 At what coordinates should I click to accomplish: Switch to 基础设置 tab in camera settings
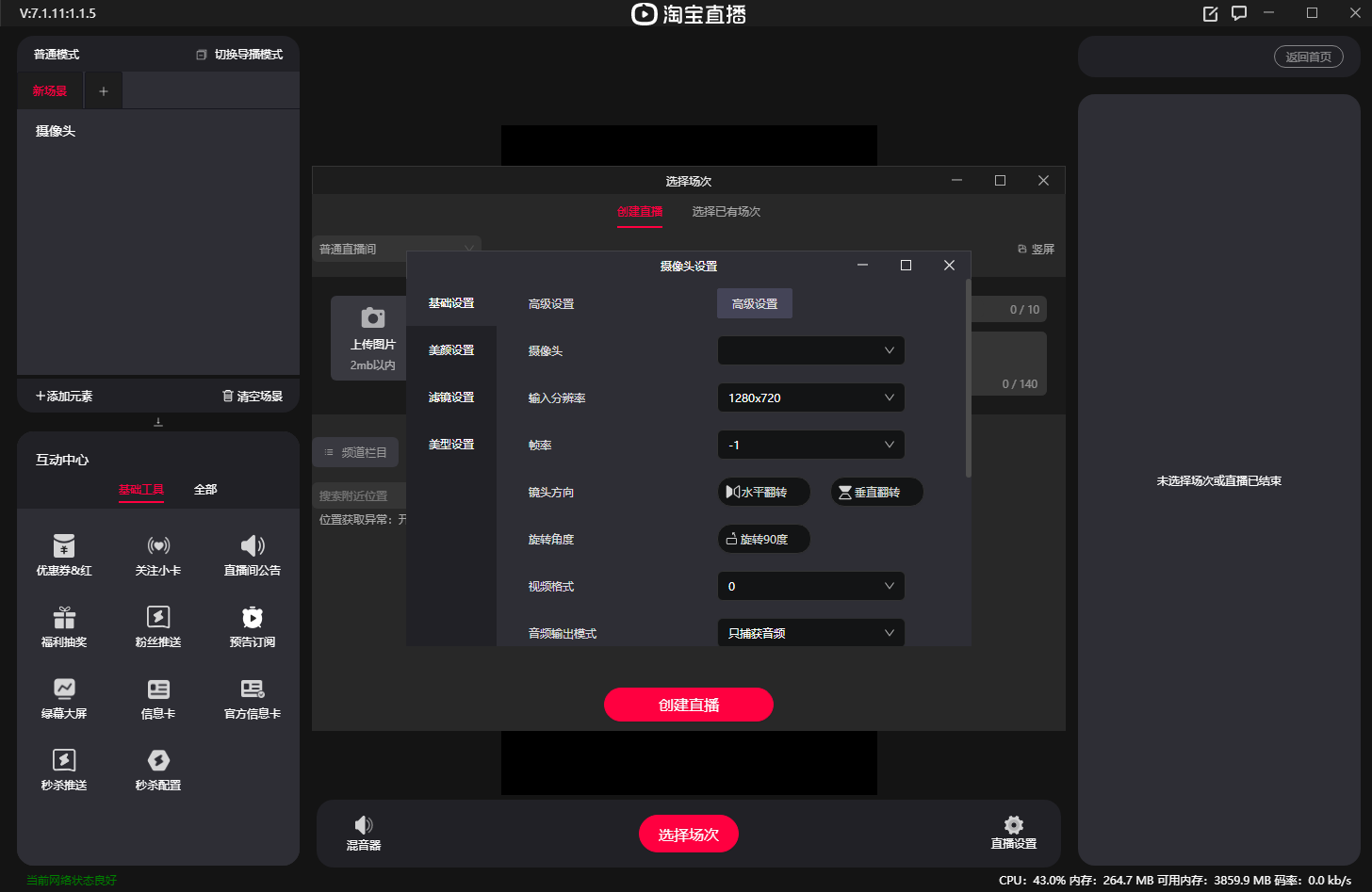point(451,303)
